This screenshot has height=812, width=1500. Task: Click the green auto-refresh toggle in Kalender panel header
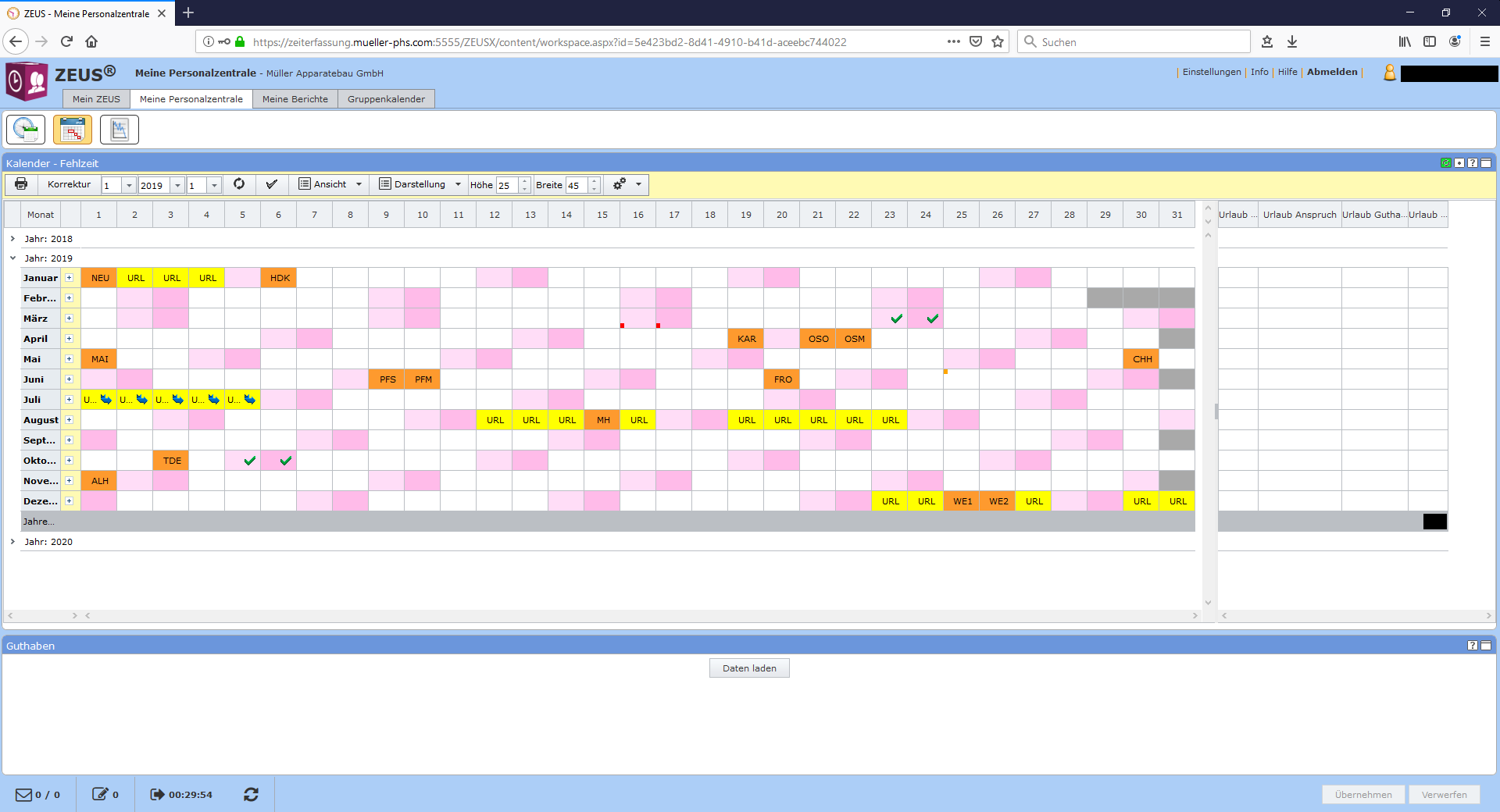tap(1446, 163)
